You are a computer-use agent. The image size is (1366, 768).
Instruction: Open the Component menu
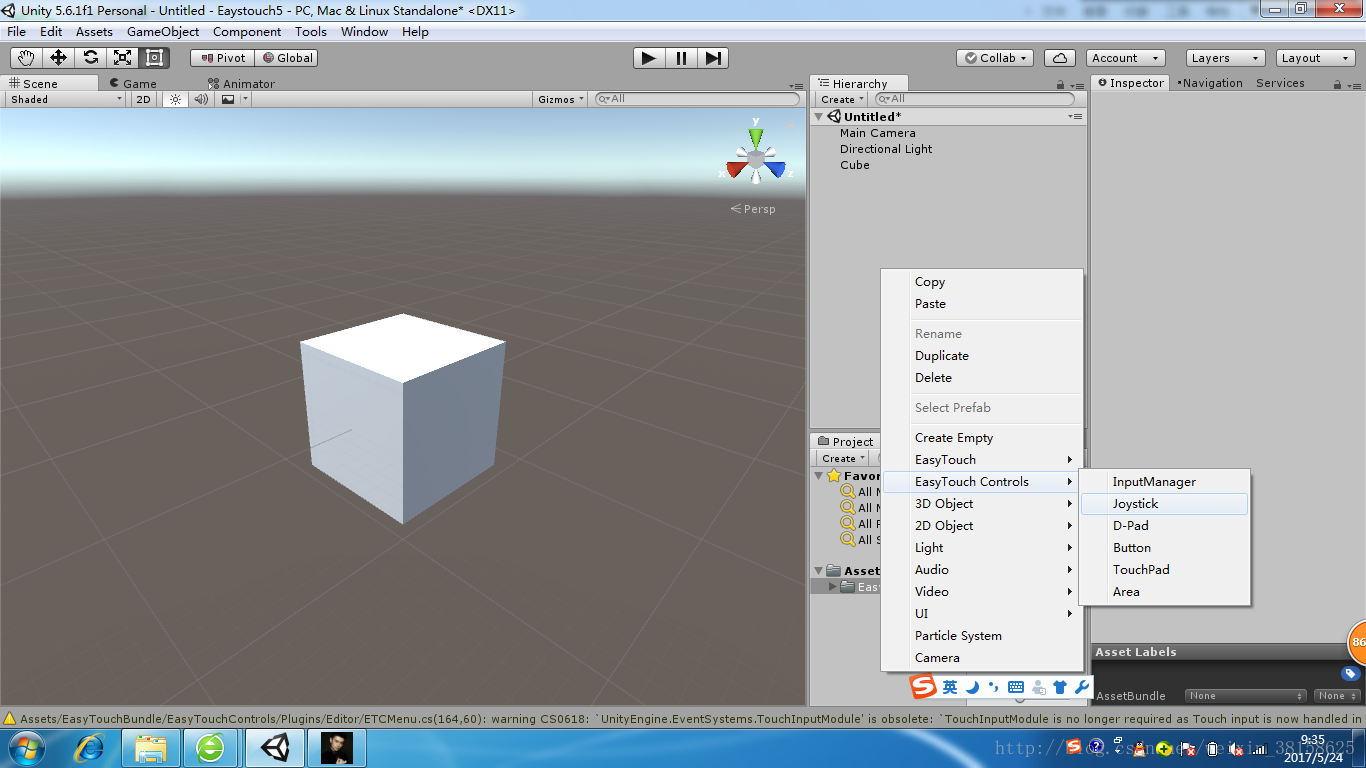click(x=247, y=32)
